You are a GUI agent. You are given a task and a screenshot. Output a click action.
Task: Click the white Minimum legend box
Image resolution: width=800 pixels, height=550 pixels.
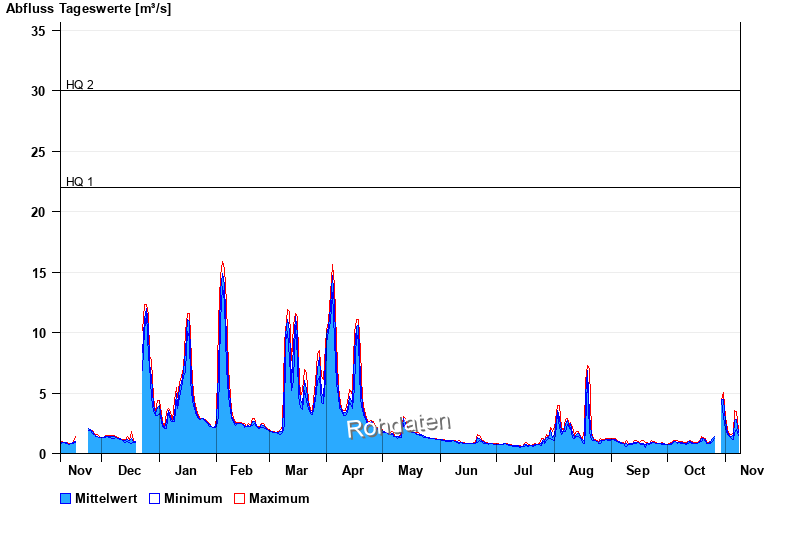pos(154,498)
